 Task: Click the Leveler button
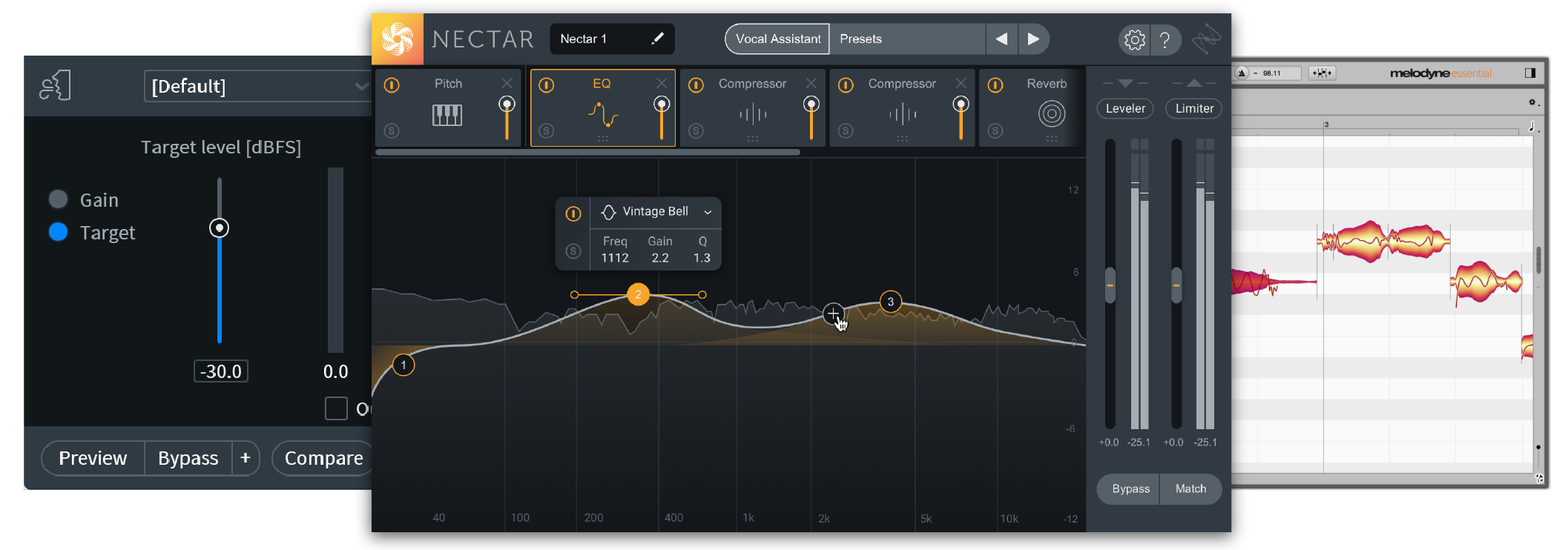click(x=1125, y=108)
